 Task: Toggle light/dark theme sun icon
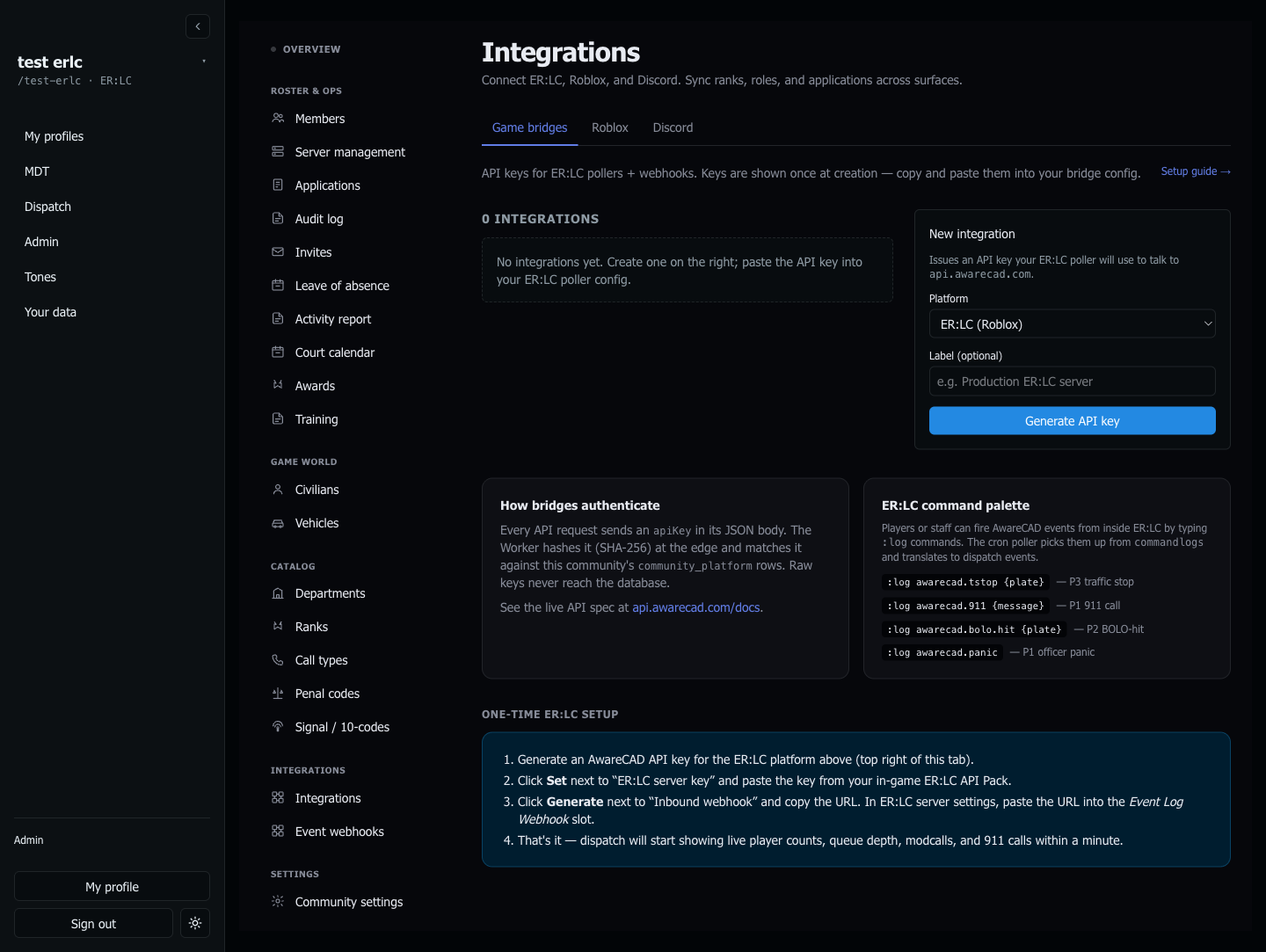[195, 923]
